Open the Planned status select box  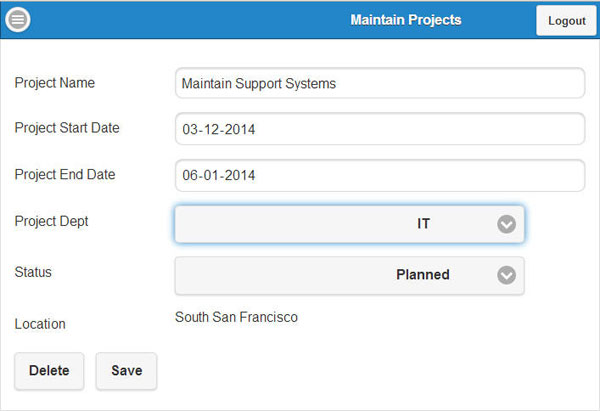click(x=349, y=275)
